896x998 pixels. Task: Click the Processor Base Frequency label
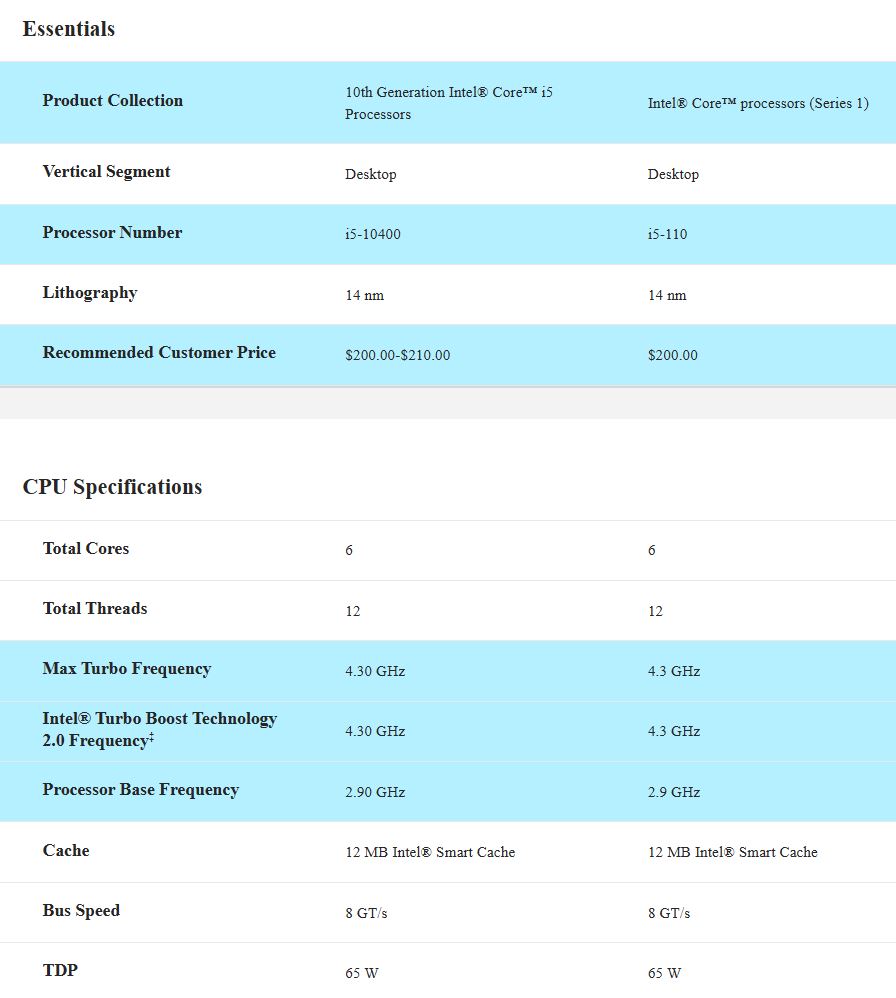(x=141, y=790)
